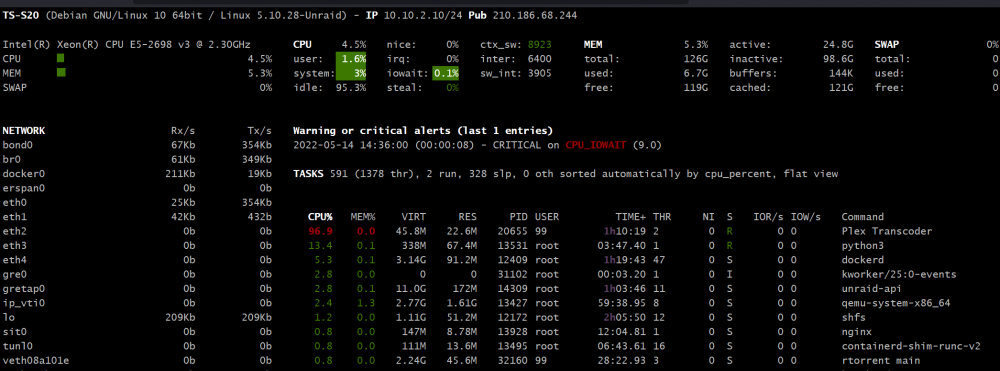1000x371 pixels.
Task: Click the idle CPU value 95.3%
Action: (351, 88)
